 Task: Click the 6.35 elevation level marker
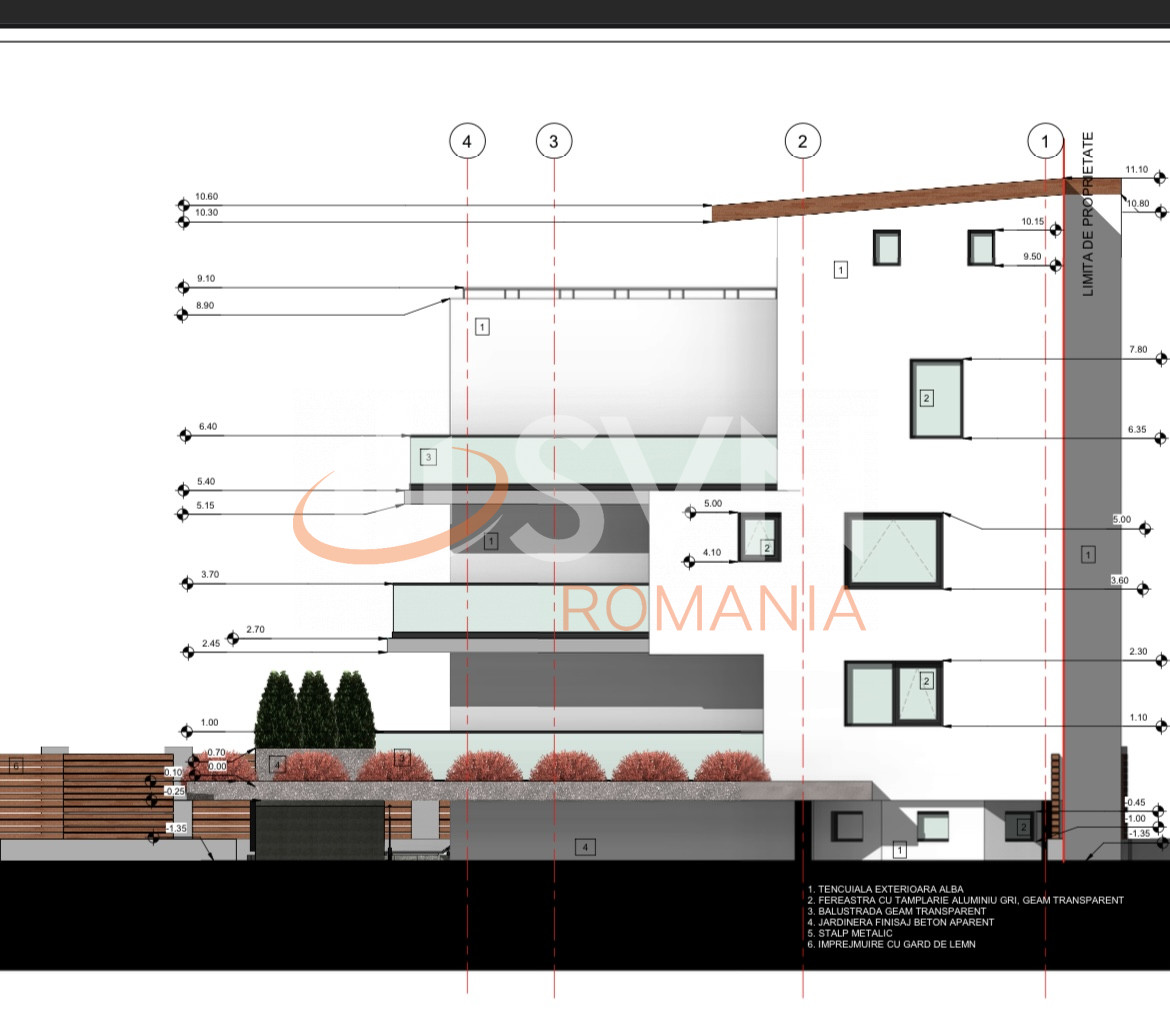pyautogui.click(x=1161, y=438)
